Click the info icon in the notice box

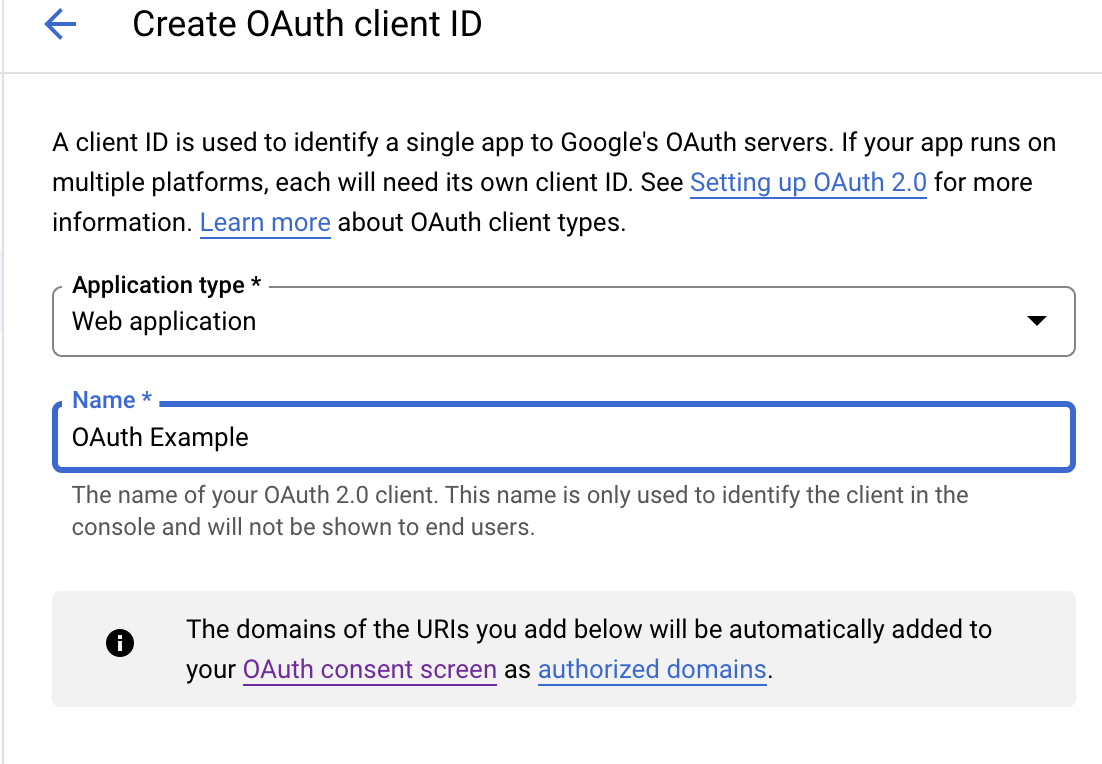120,643
